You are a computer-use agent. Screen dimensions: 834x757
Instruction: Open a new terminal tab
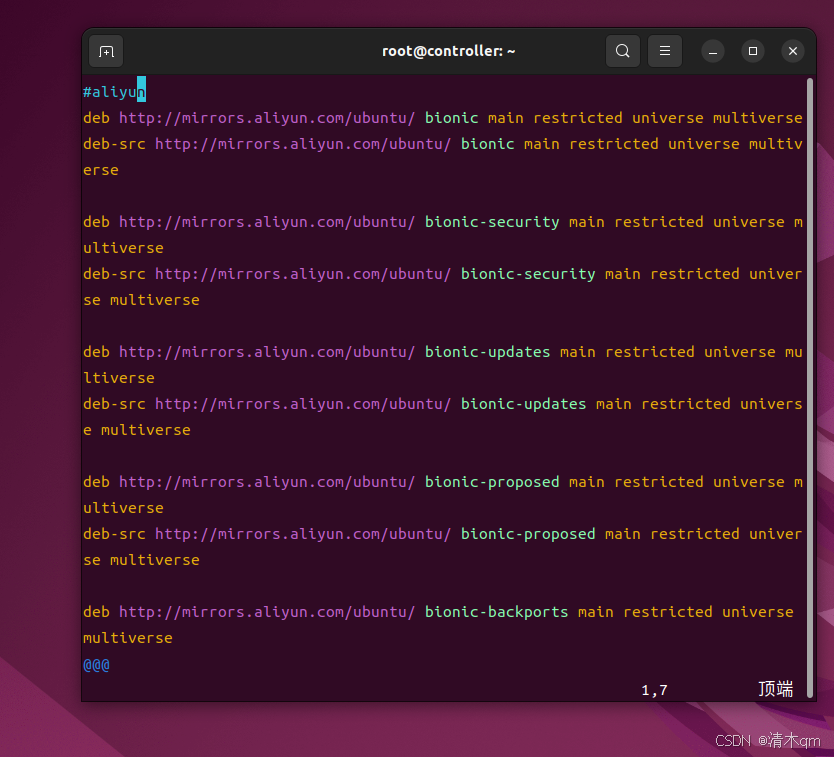[106, 52]
